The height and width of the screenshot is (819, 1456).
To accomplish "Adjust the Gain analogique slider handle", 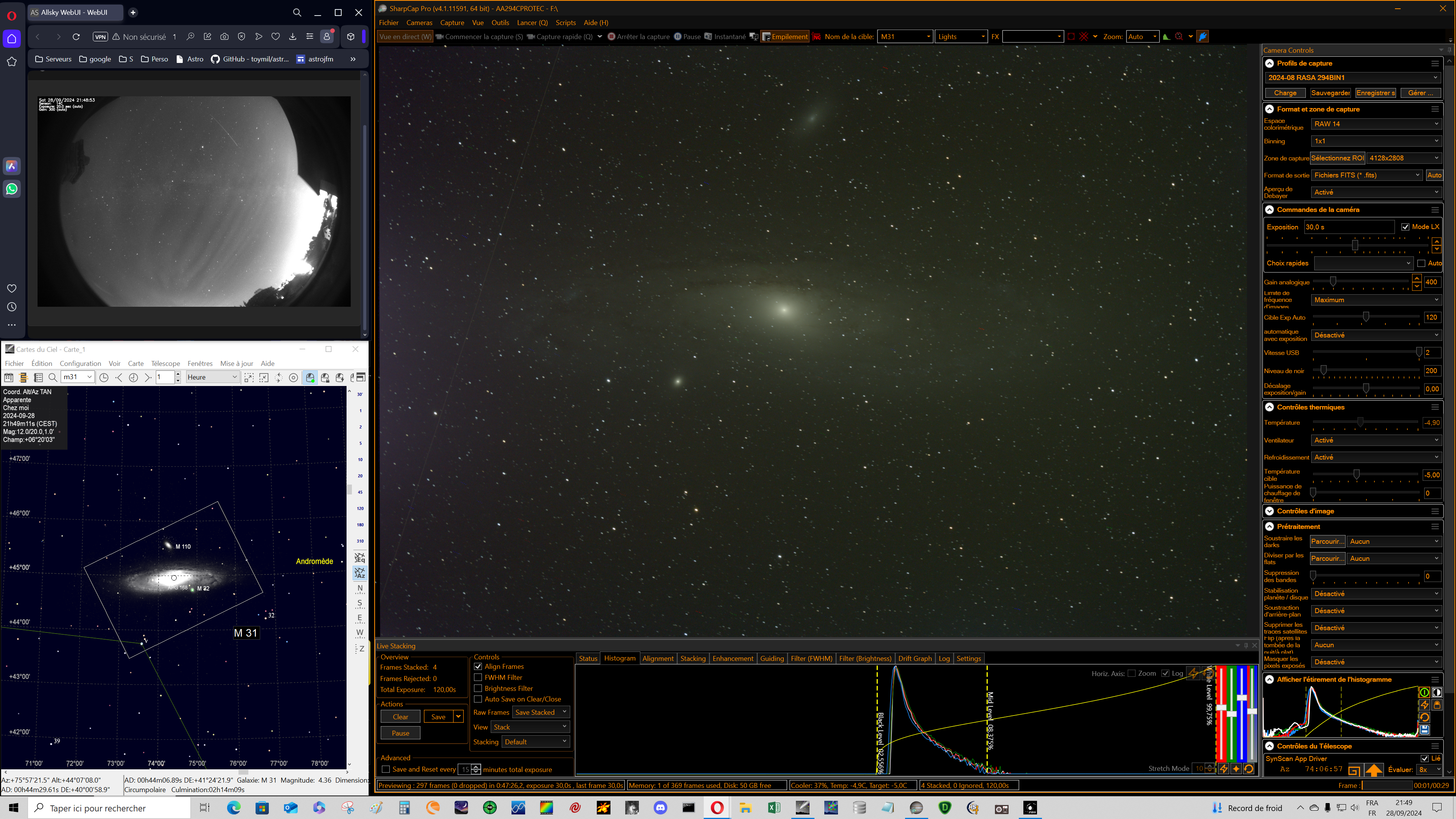I will click(x=1333, y=281).
